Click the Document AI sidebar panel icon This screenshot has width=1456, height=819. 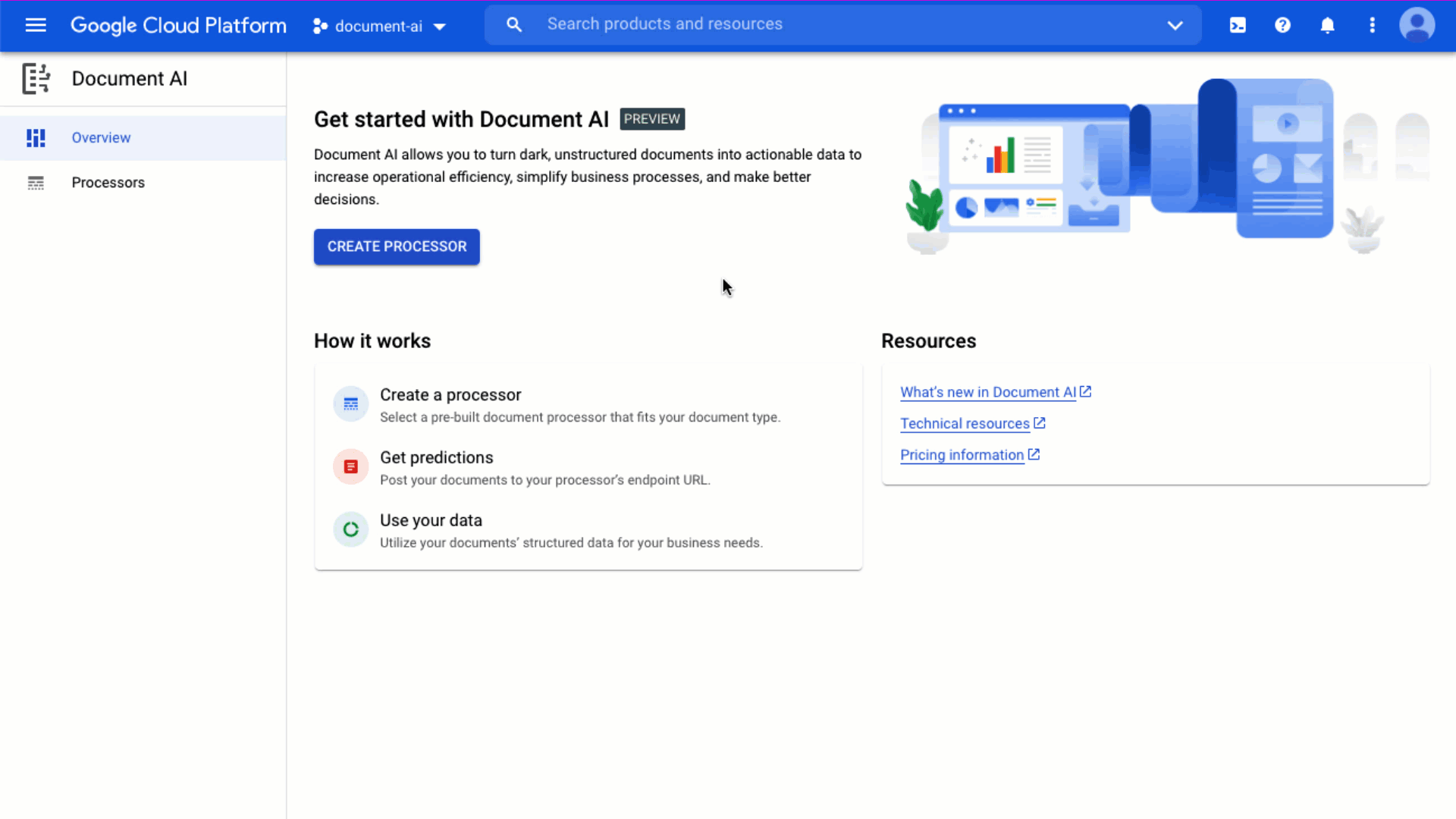(36, 78)
